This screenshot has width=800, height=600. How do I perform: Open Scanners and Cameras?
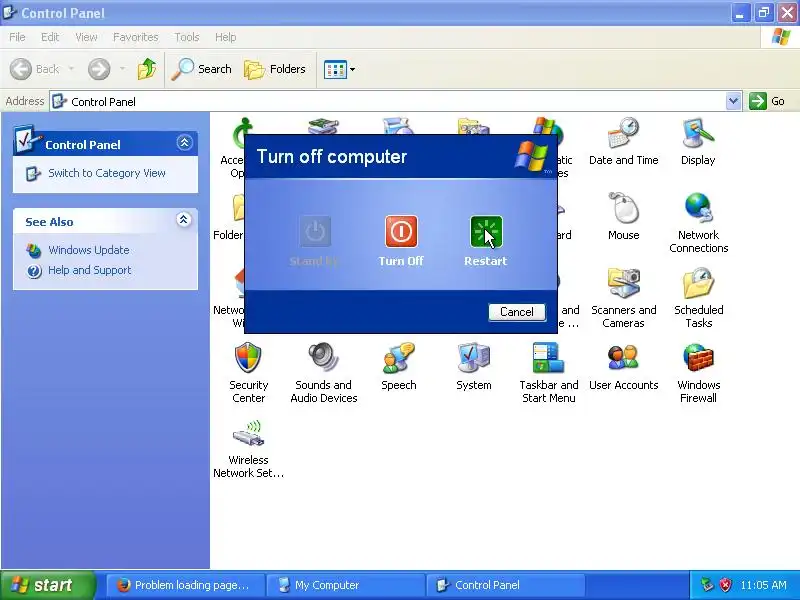(623, 297)
